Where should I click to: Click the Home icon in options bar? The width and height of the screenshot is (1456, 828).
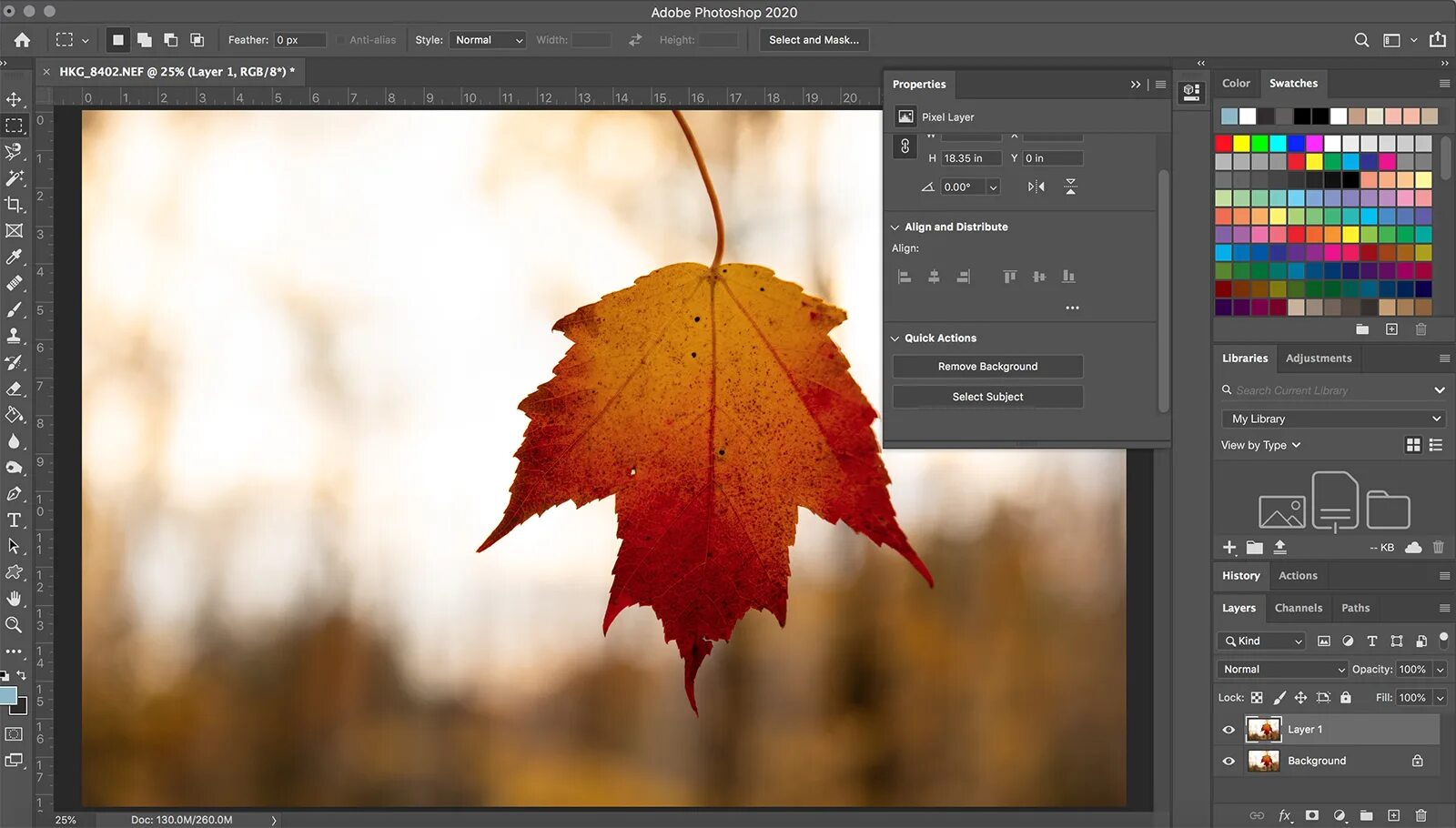(22, 40)
